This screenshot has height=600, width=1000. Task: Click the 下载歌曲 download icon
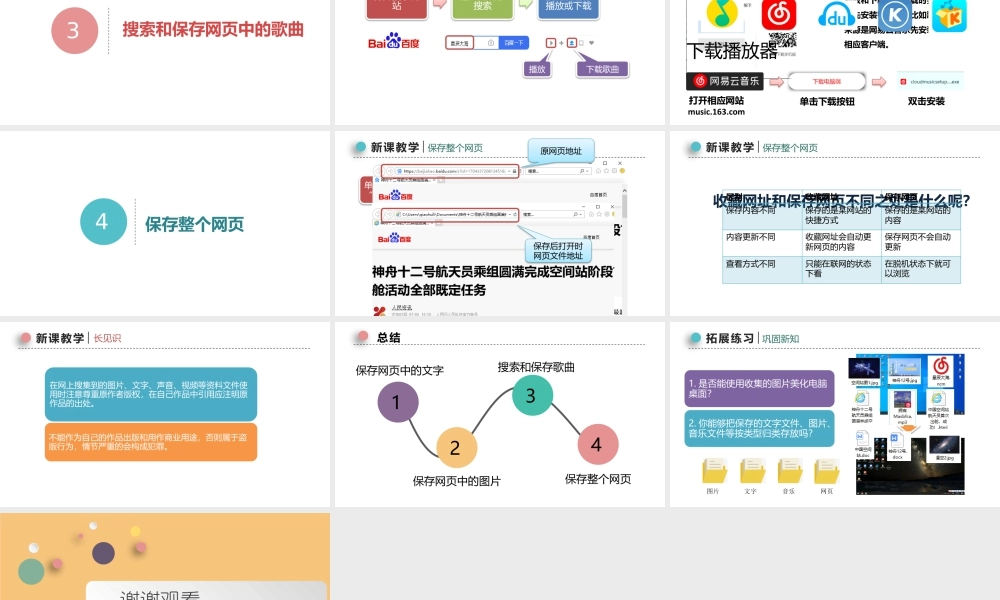[572, 43]
